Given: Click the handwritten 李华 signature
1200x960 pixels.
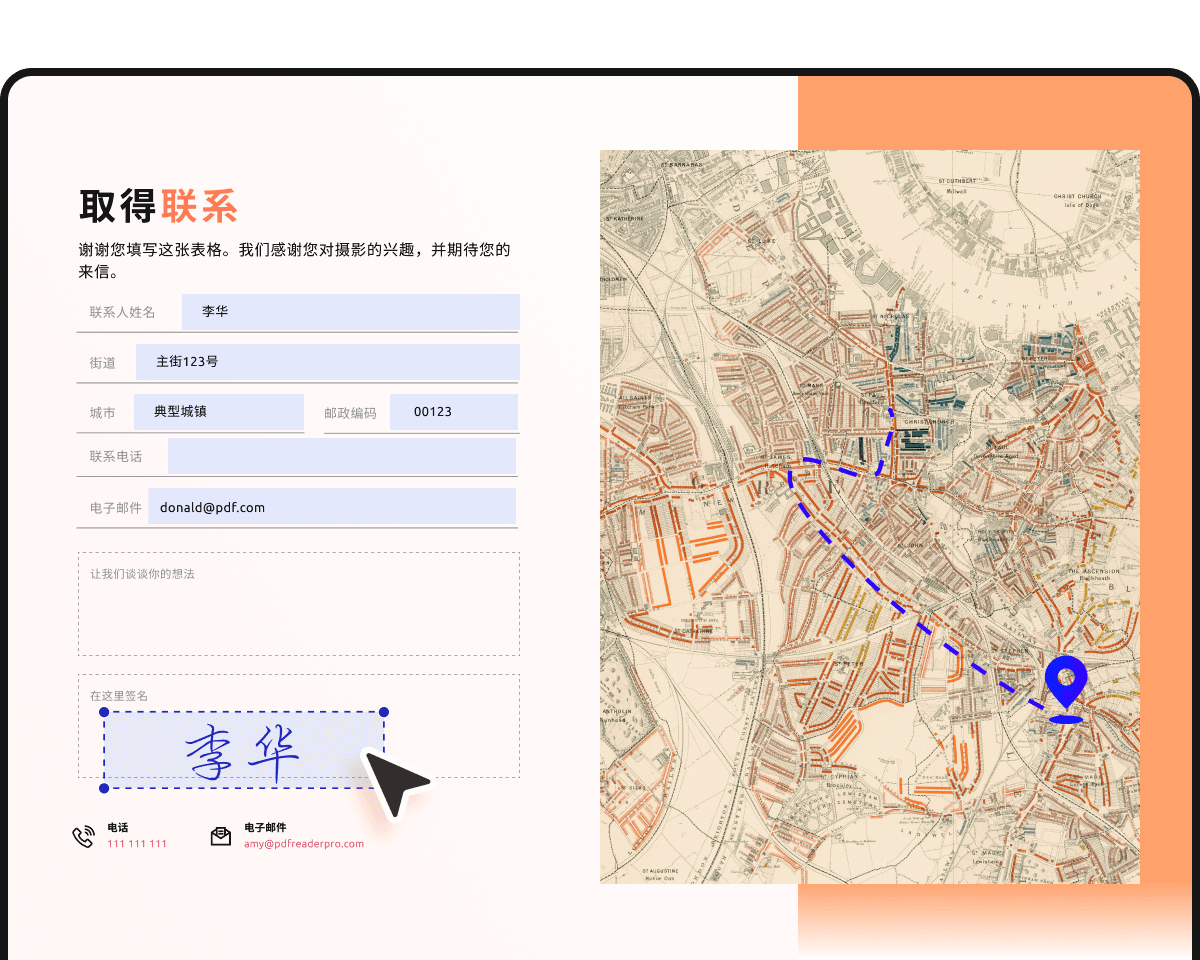Looking at the screenshot, I should 245,750.
